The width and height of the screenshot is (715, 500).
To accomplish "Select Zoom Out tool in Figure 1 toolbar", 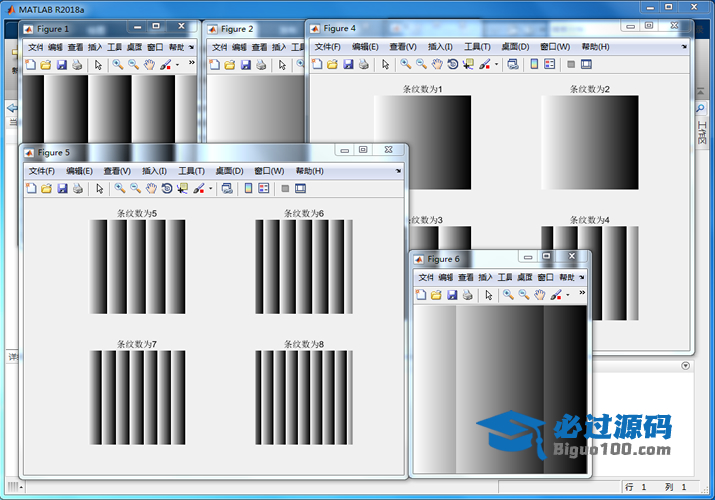I will tap(134, 65).
